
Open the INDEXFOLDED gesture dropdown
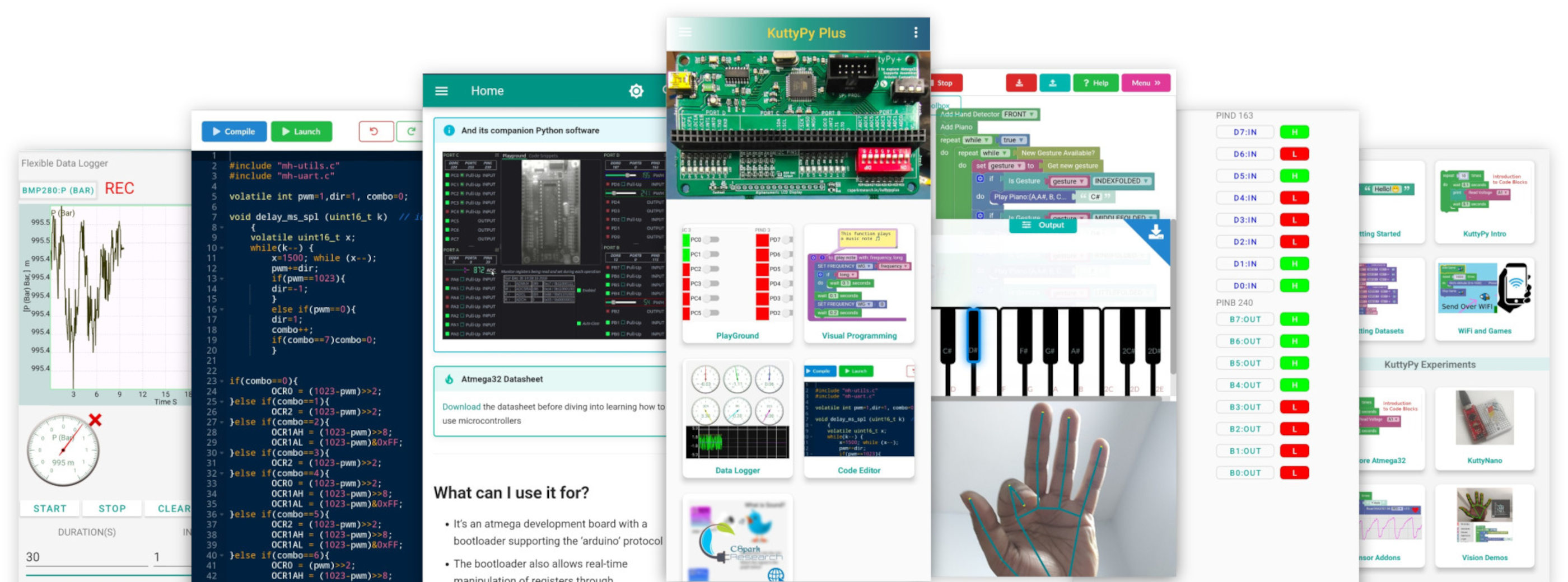(1121, 181)
